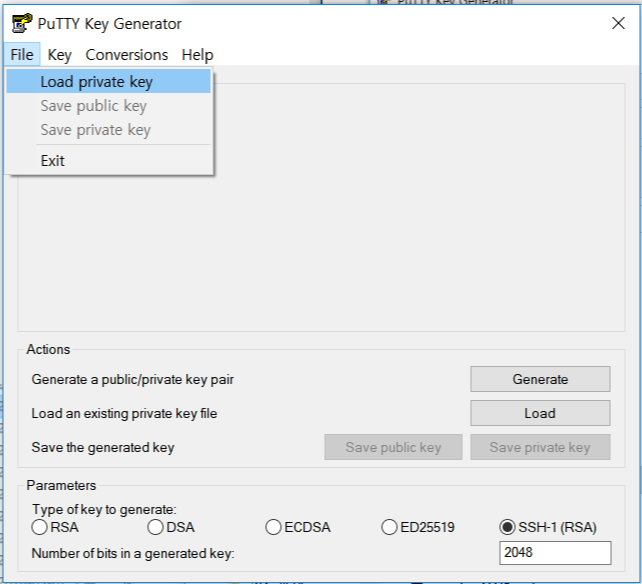Click the 'Type of key to generate:' label
Image resolution: width=642 pixels, height=584 pixels.
coord(104,509)
